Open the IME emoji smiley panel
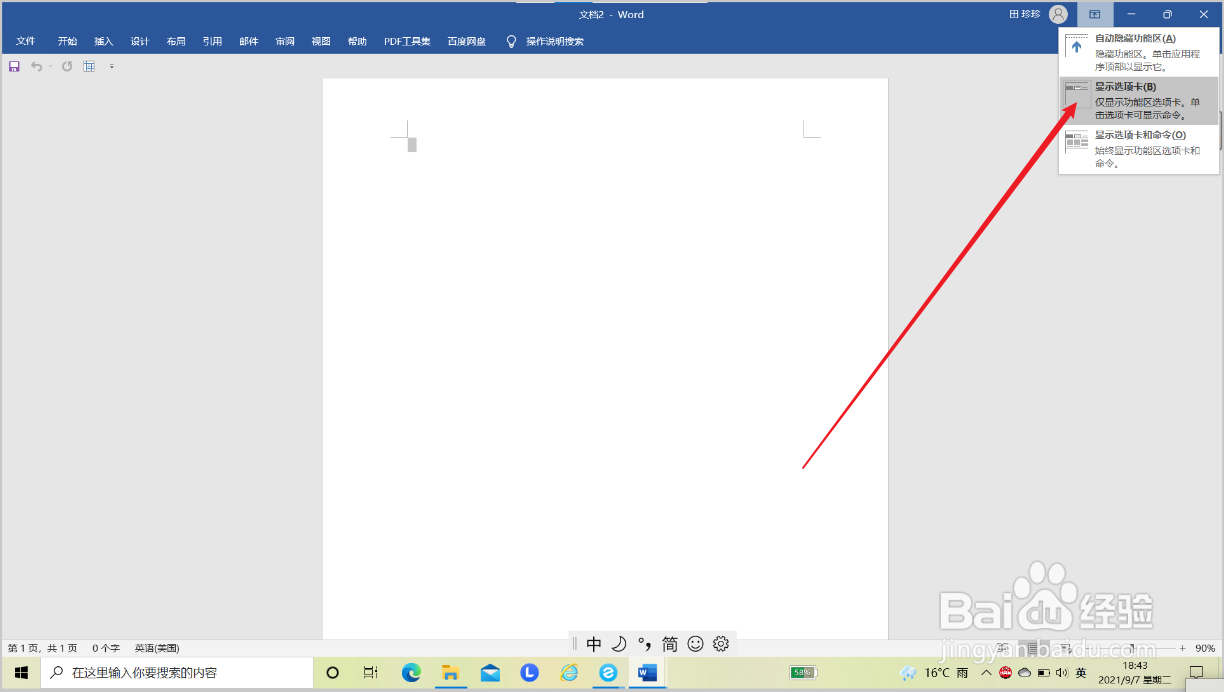Screen dimensions: 1224x692 (696, 644)
